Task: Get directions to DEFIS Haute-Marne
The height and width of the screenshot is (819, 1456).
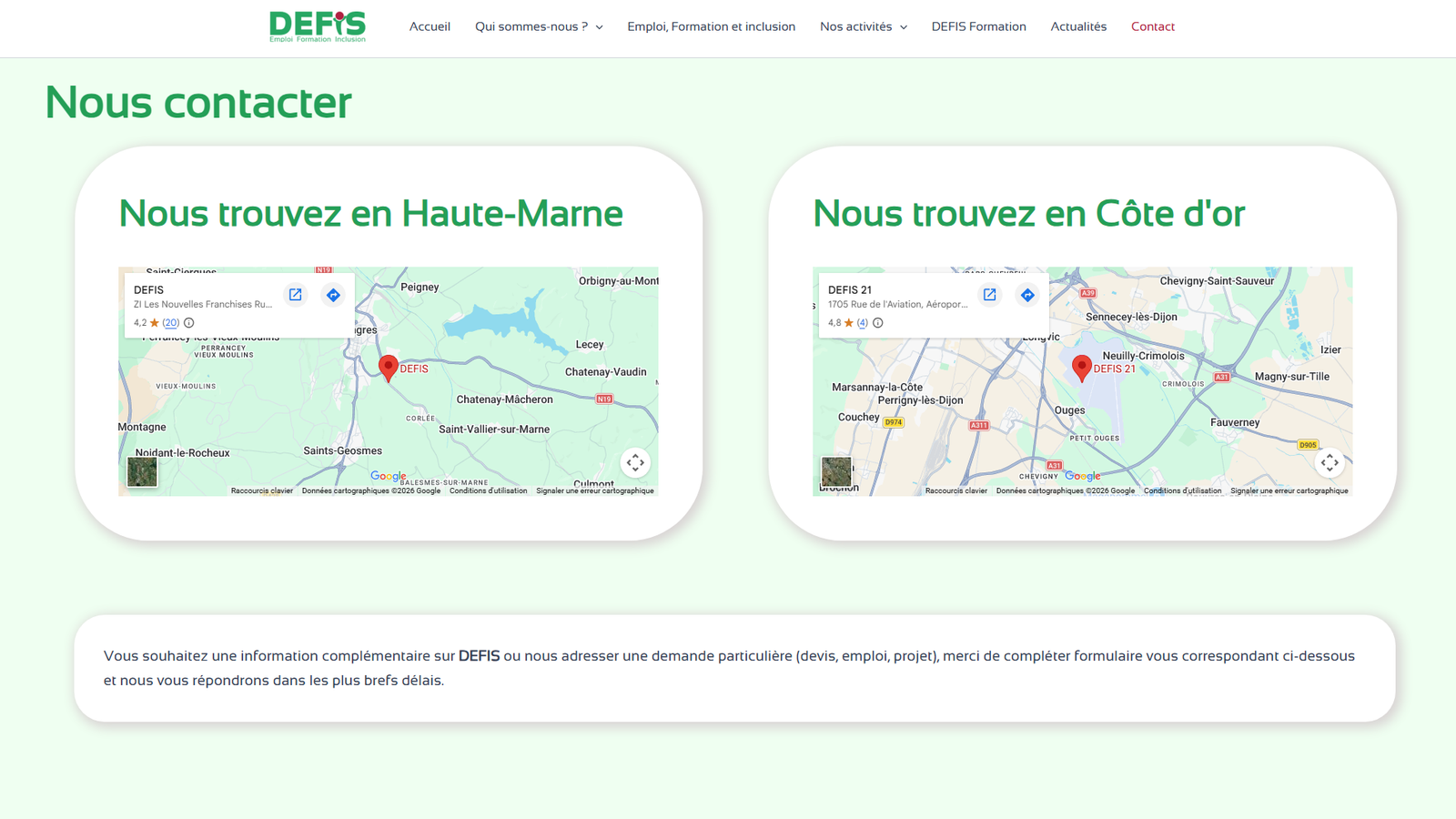Action: tap(333, 295)
